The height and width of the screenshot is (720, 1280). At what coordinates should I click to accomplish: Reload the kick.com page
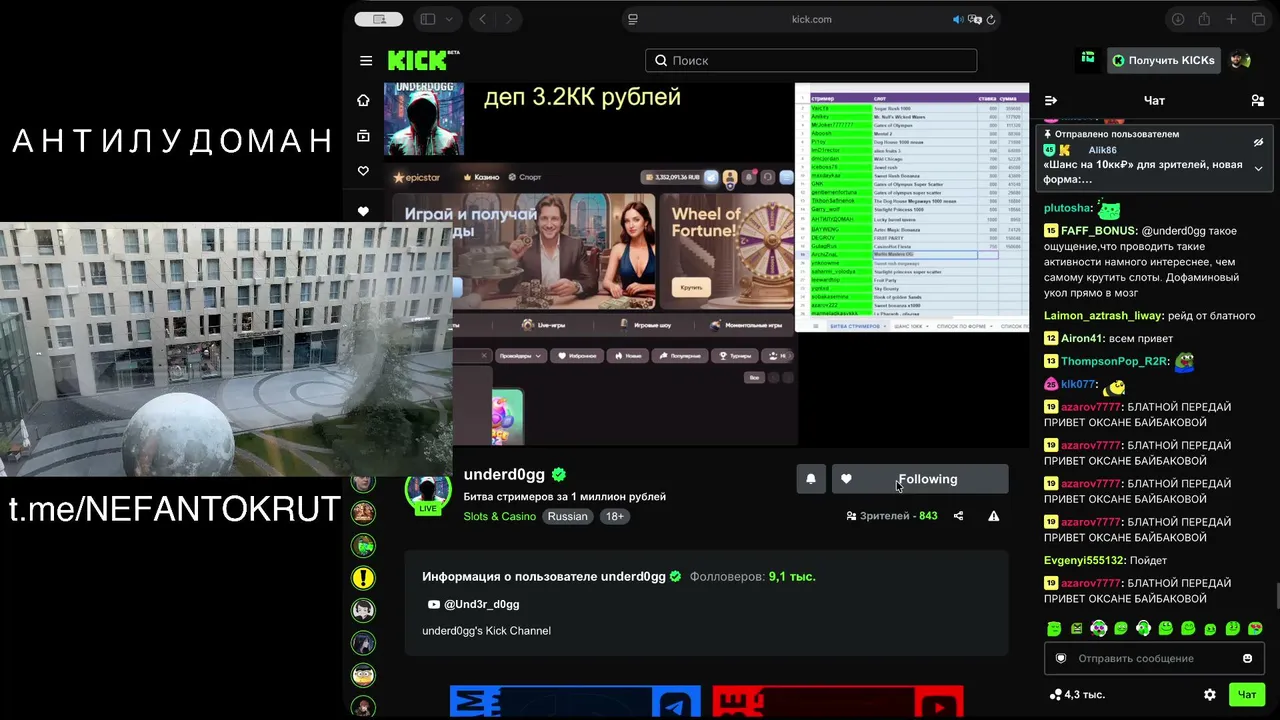point(991,19)
